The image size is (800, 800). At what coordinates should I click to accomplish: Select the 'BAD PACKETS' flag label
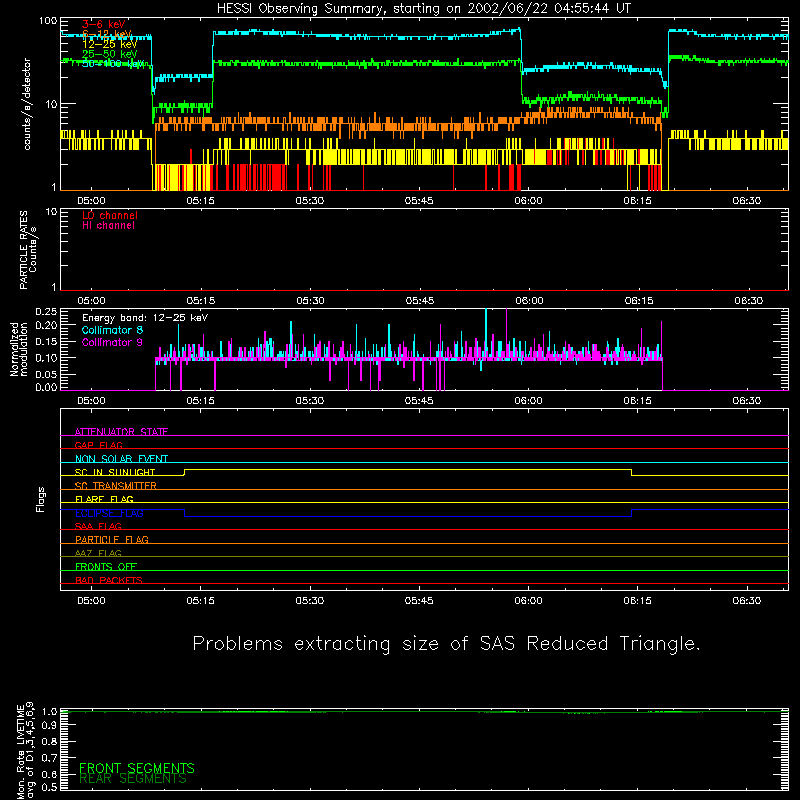[x=109, y=580]
